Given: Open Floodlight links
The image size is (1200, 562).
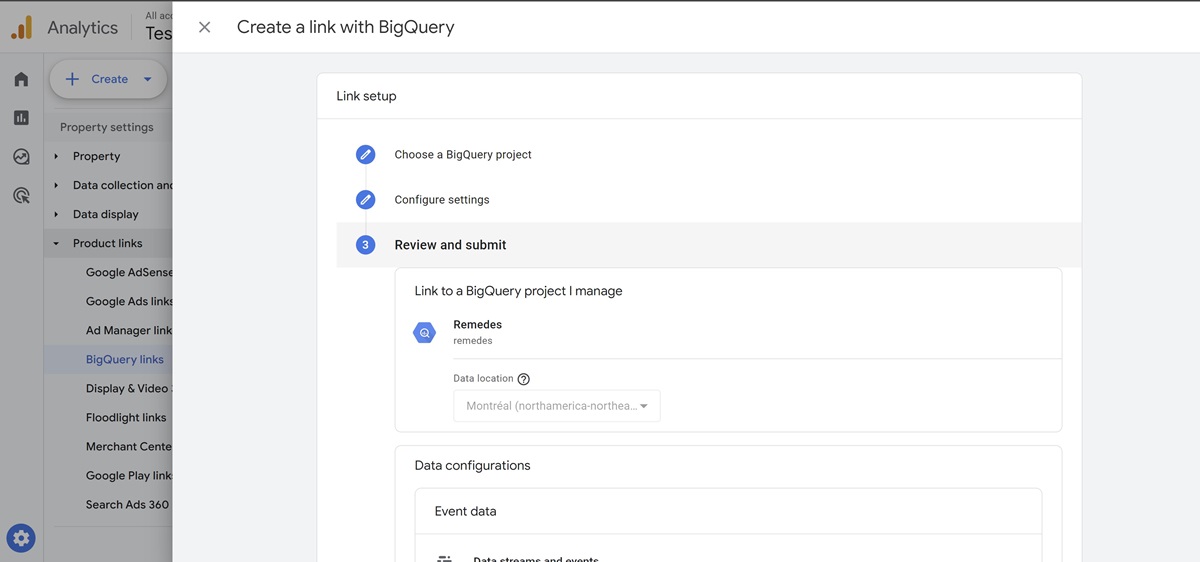Looking at the screenshot, I should [126, 417].
